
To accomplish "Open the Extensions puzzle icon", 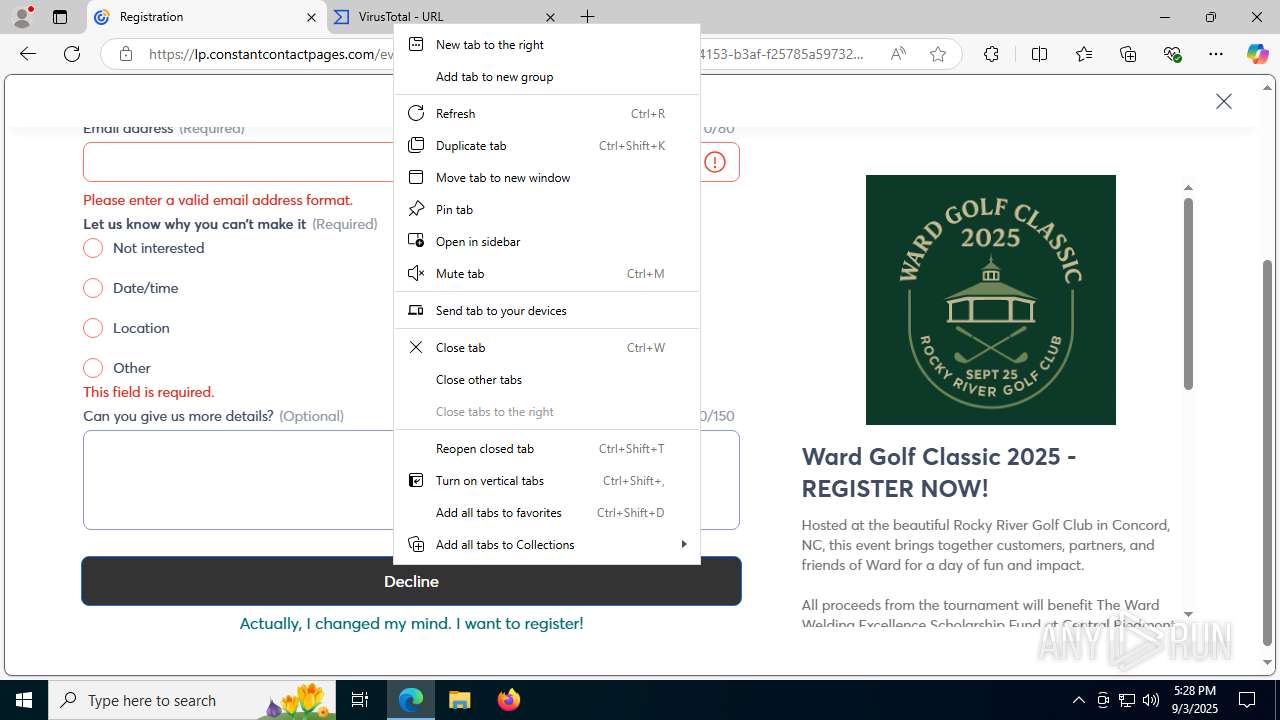I will 991,54.
